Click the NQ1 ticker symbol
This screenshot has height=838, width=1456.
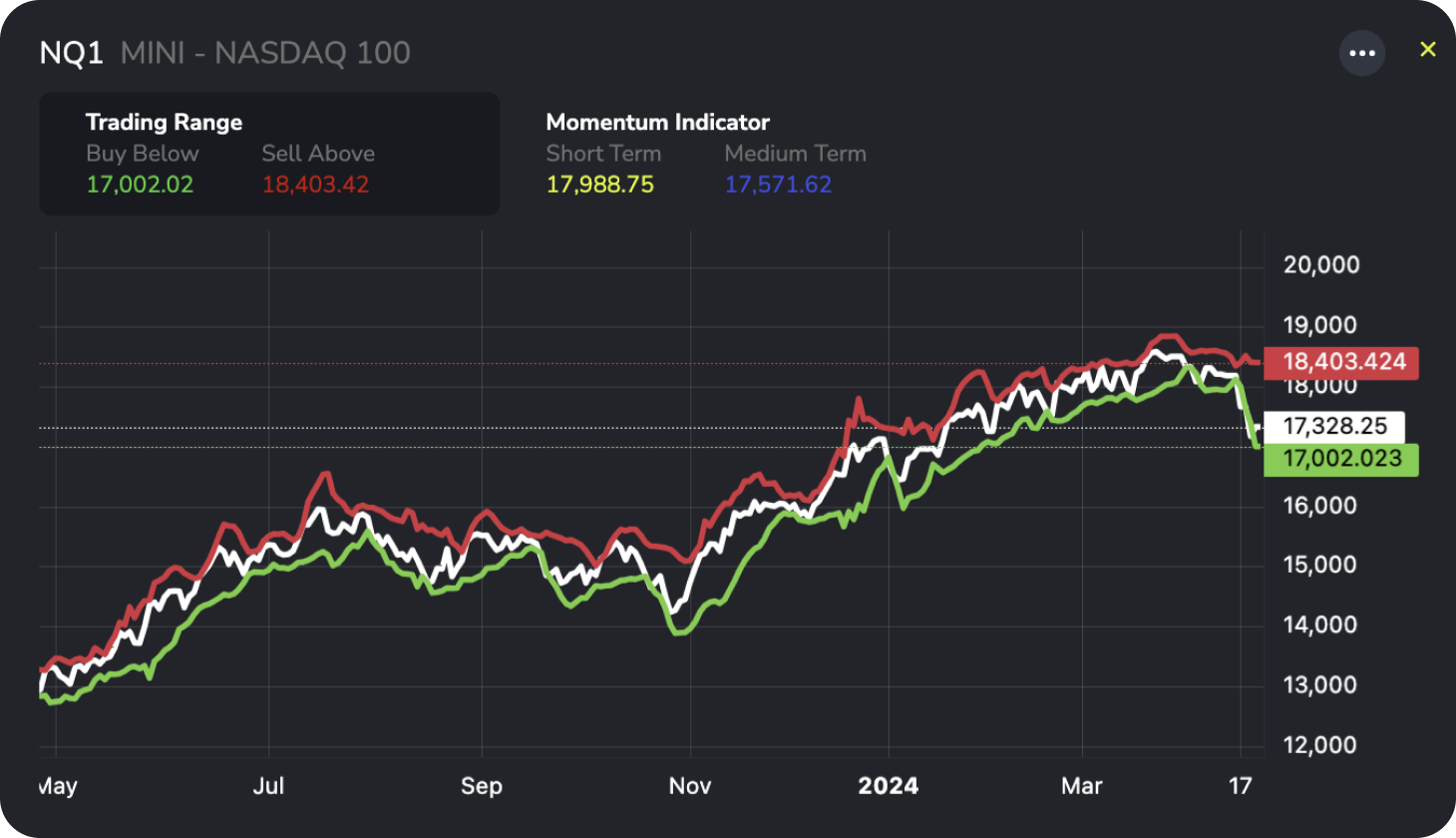tap(71, 53)
